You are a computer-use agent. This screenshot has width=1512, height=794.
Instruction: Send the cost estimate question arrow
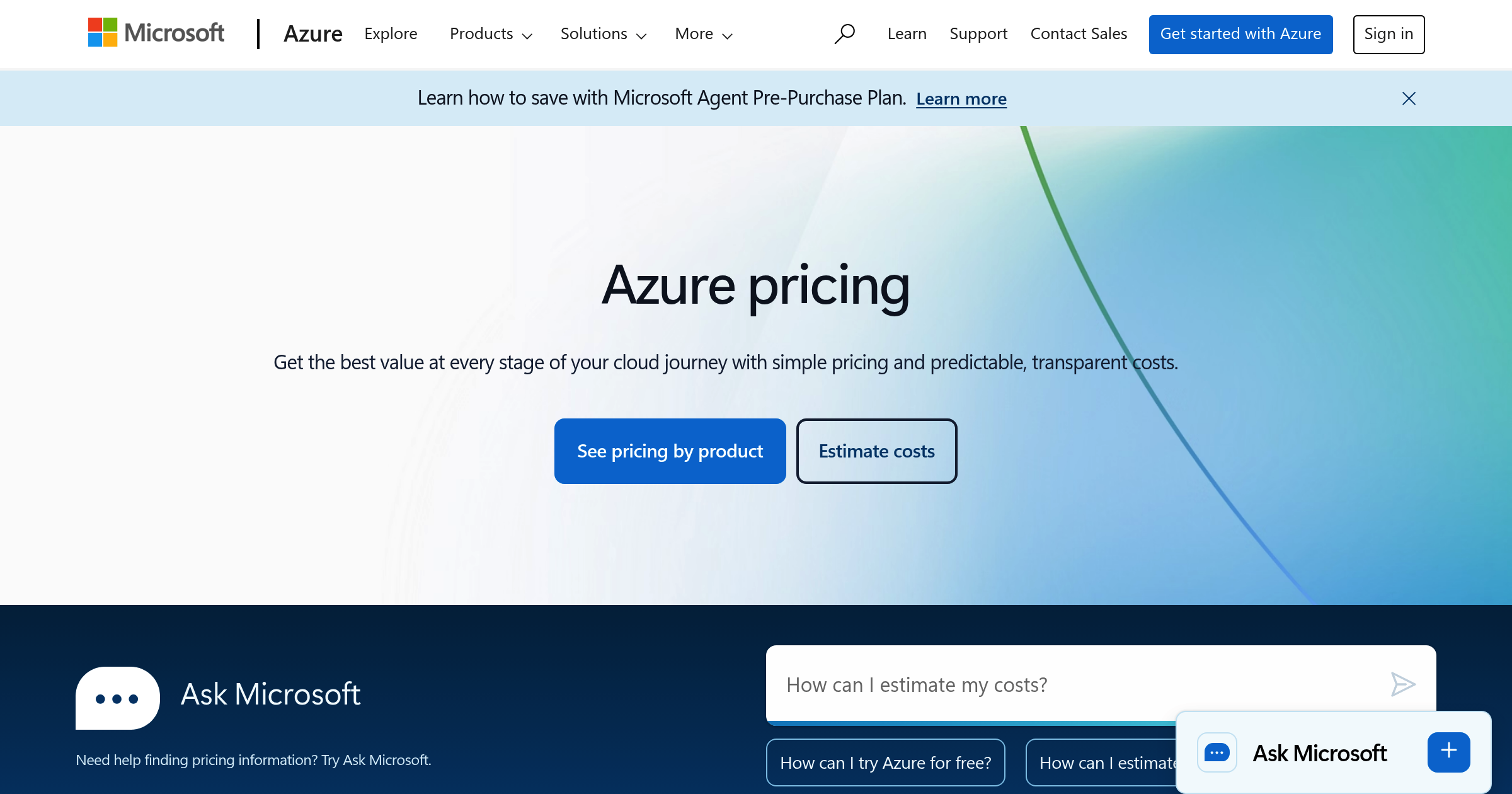coord(1403,684)
